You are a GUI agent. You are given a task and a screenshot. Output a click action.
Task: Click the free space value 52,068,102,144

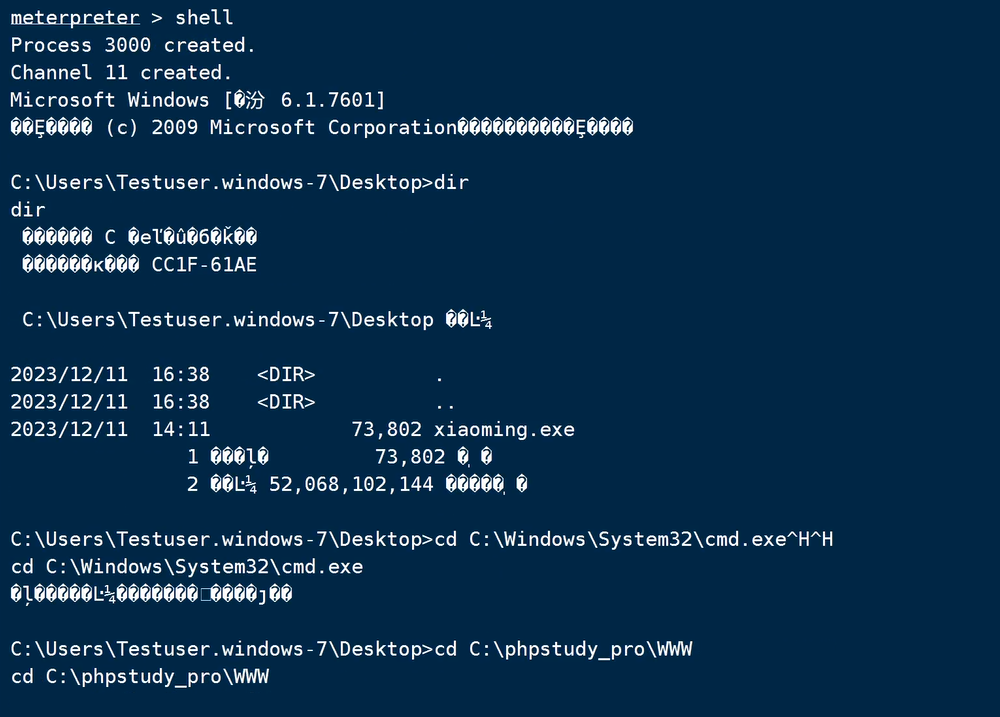(351, 485)
